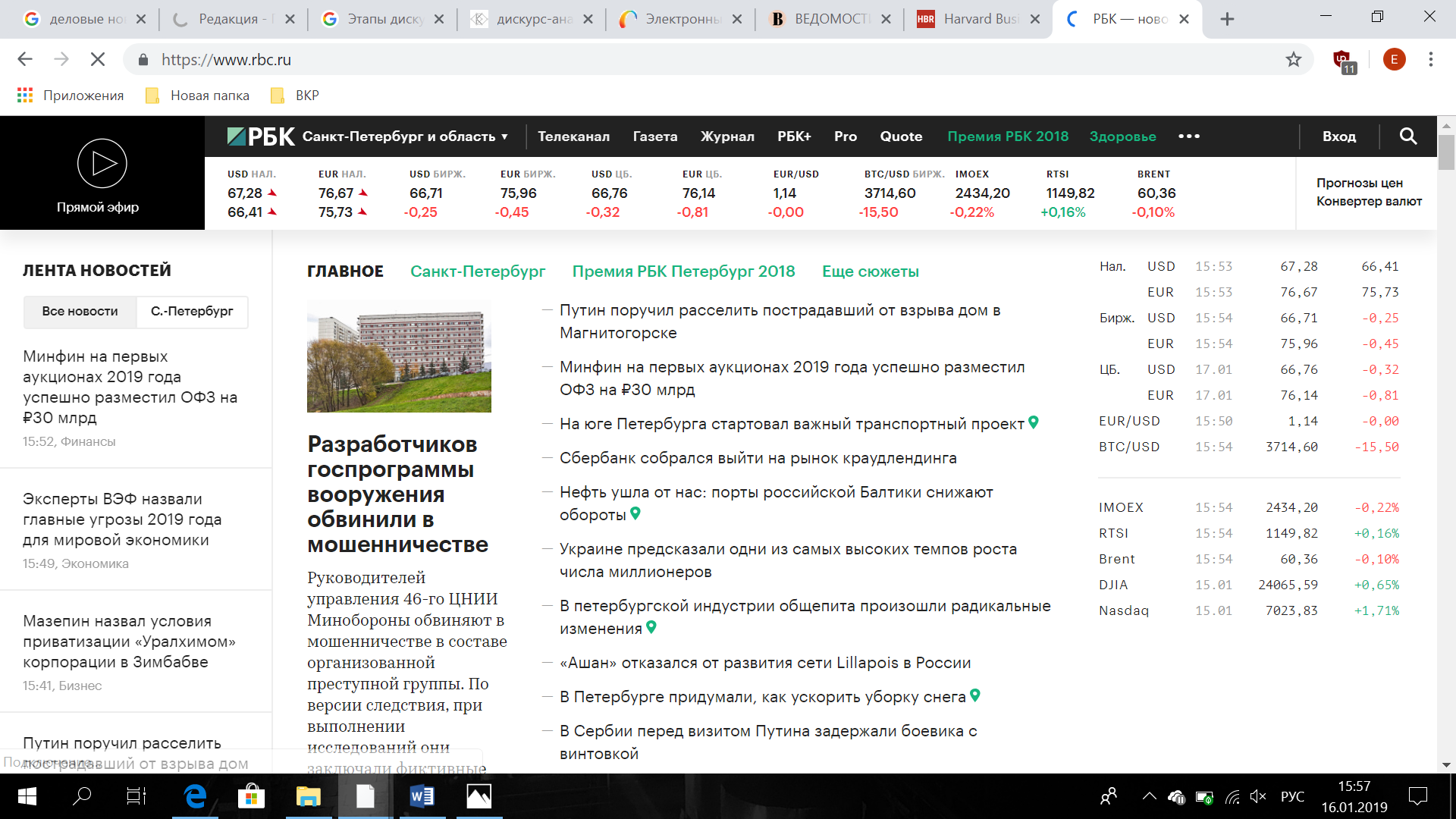Open the Журнал menu item
Image resolution: width=1456 pixels, height=819 pixels.
tap(727, 136)
